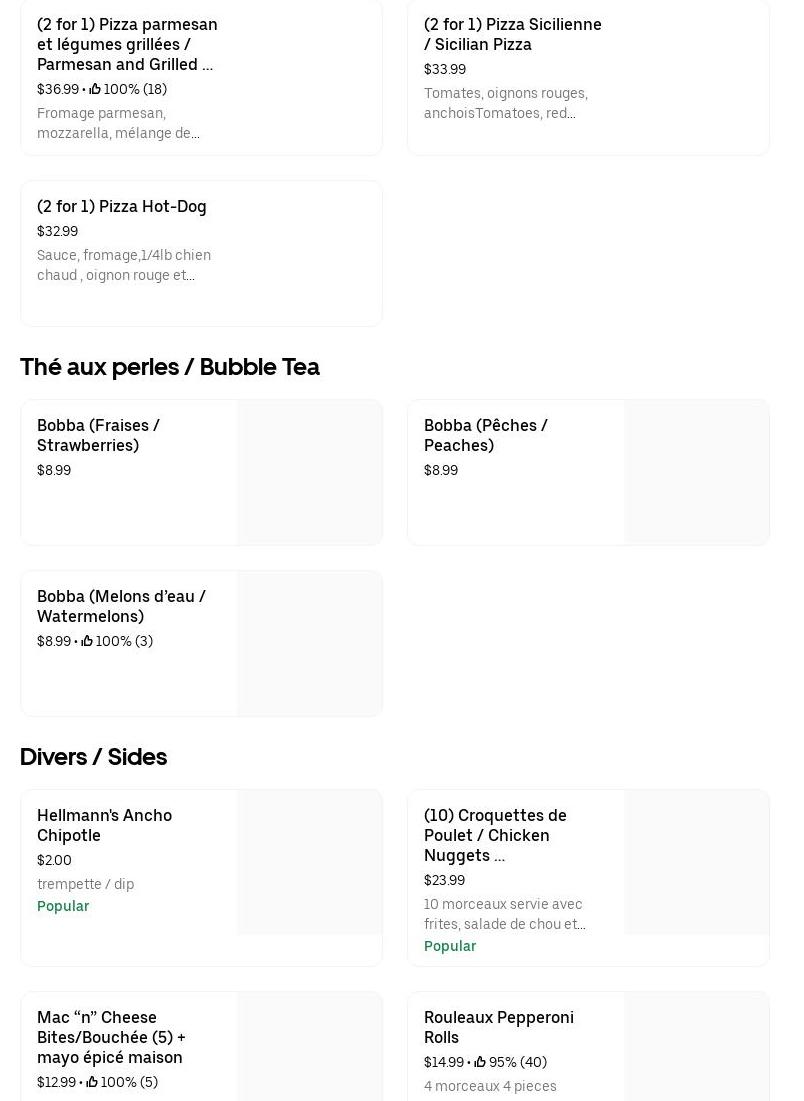804x1101 pixels.
Task: Click the Chicken Nuggets item image
Action: [697, 863]
